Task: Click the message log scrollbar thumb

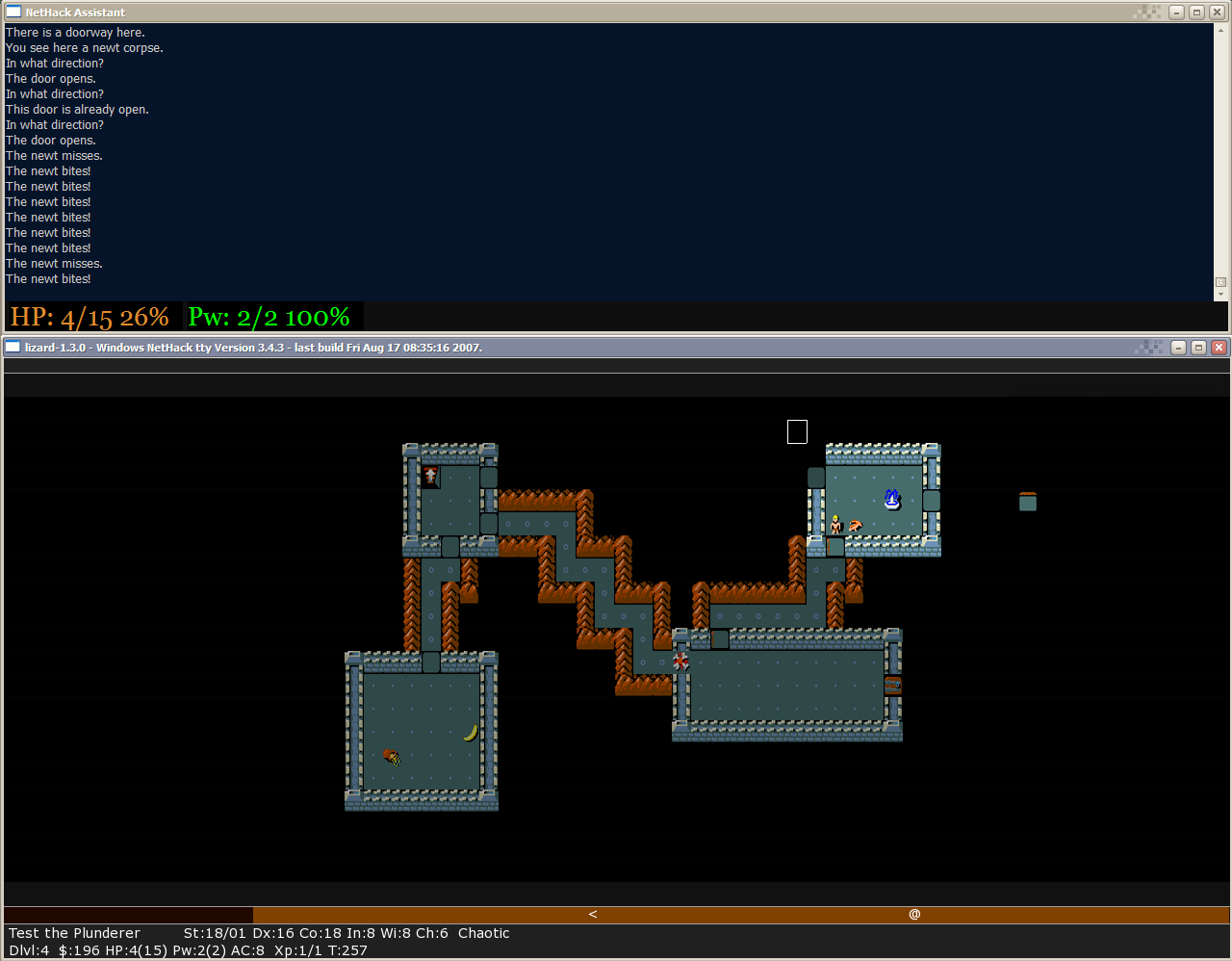Action: [x=1220, y=282]
